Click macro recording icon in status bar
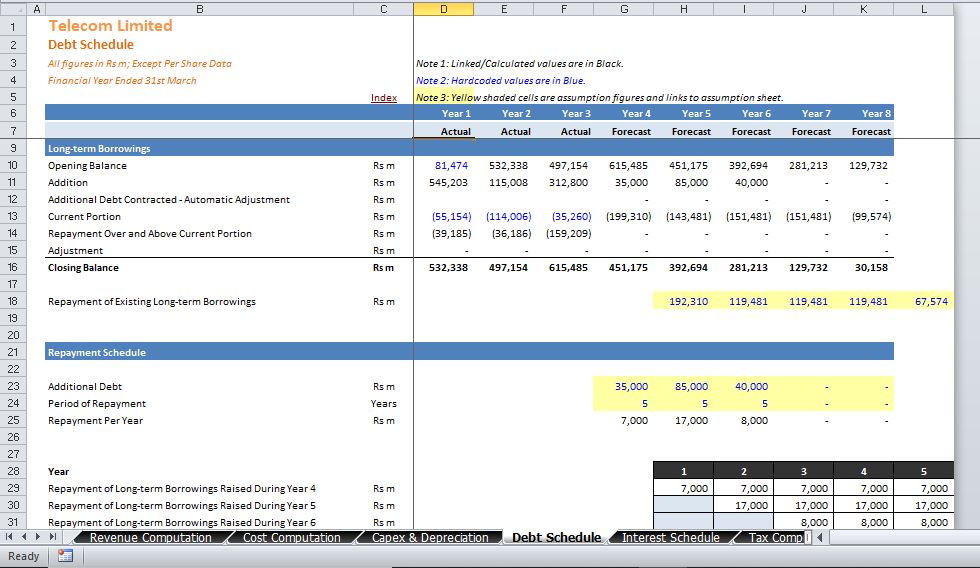980x568 pixels. point(65,556)
